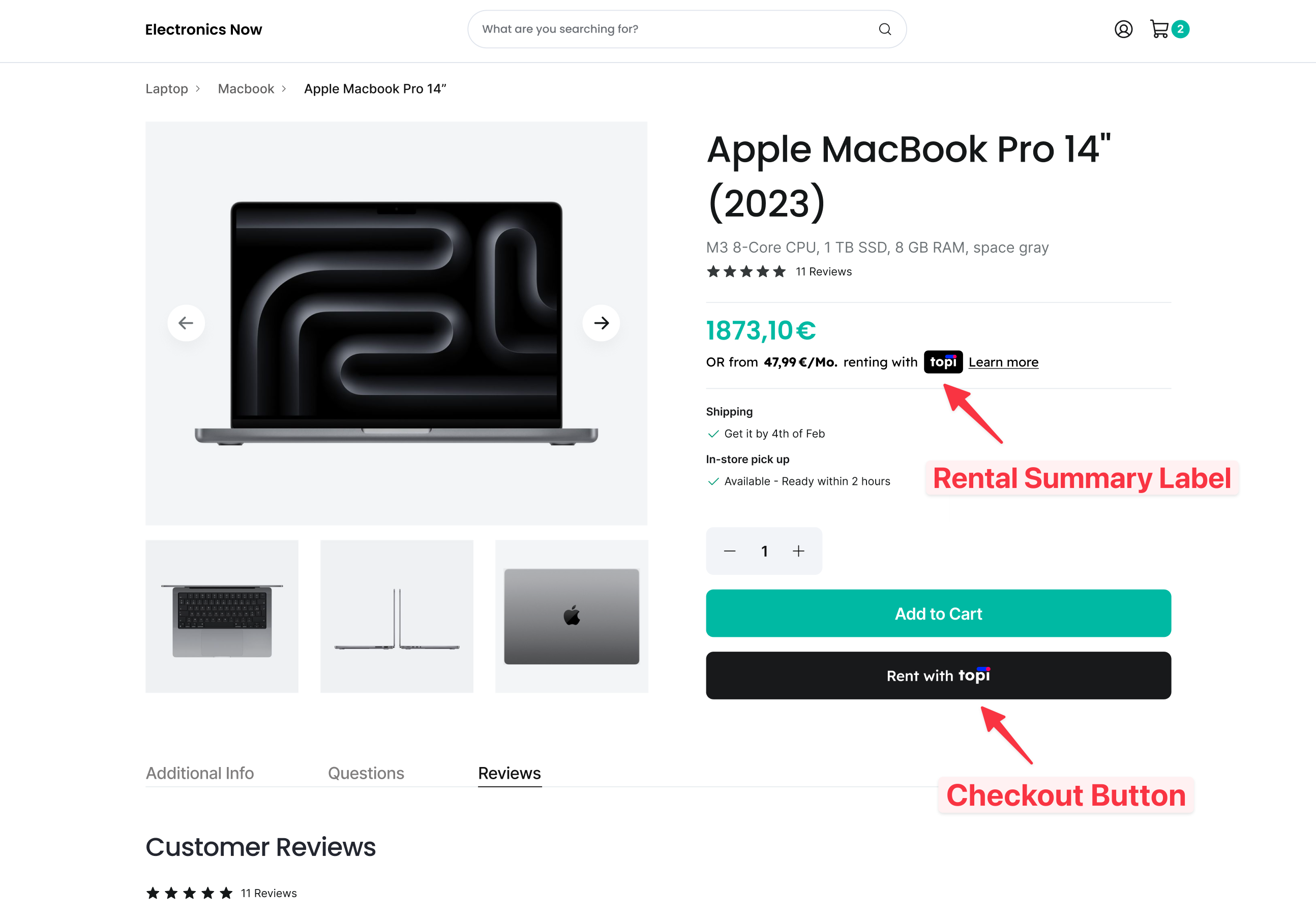The width and height of the screenshot is (1316, 919).
Task: Click the topi logo badge
Action: click(943, 362)
